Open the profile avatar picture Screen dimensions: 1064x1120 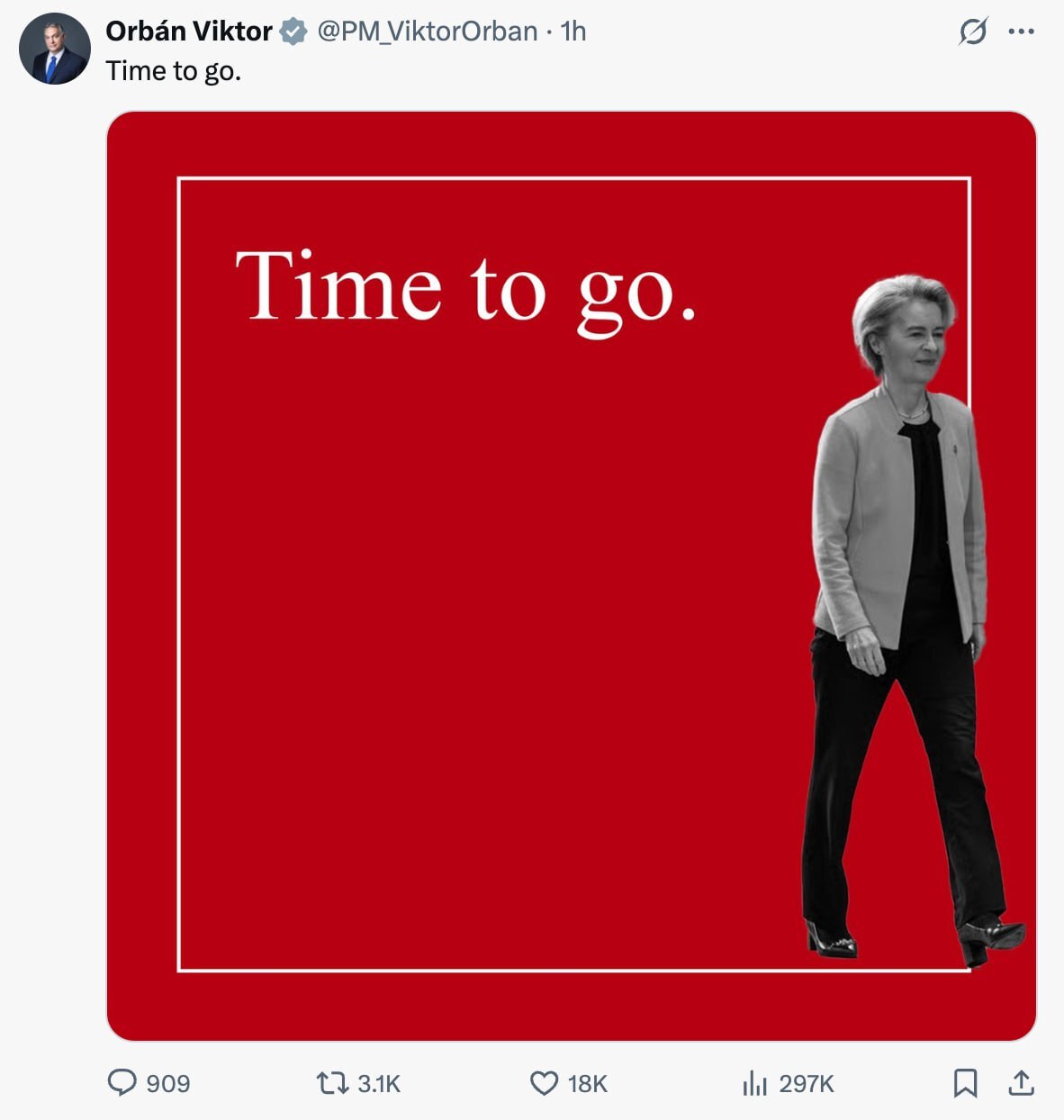click(x=54, y=49)
